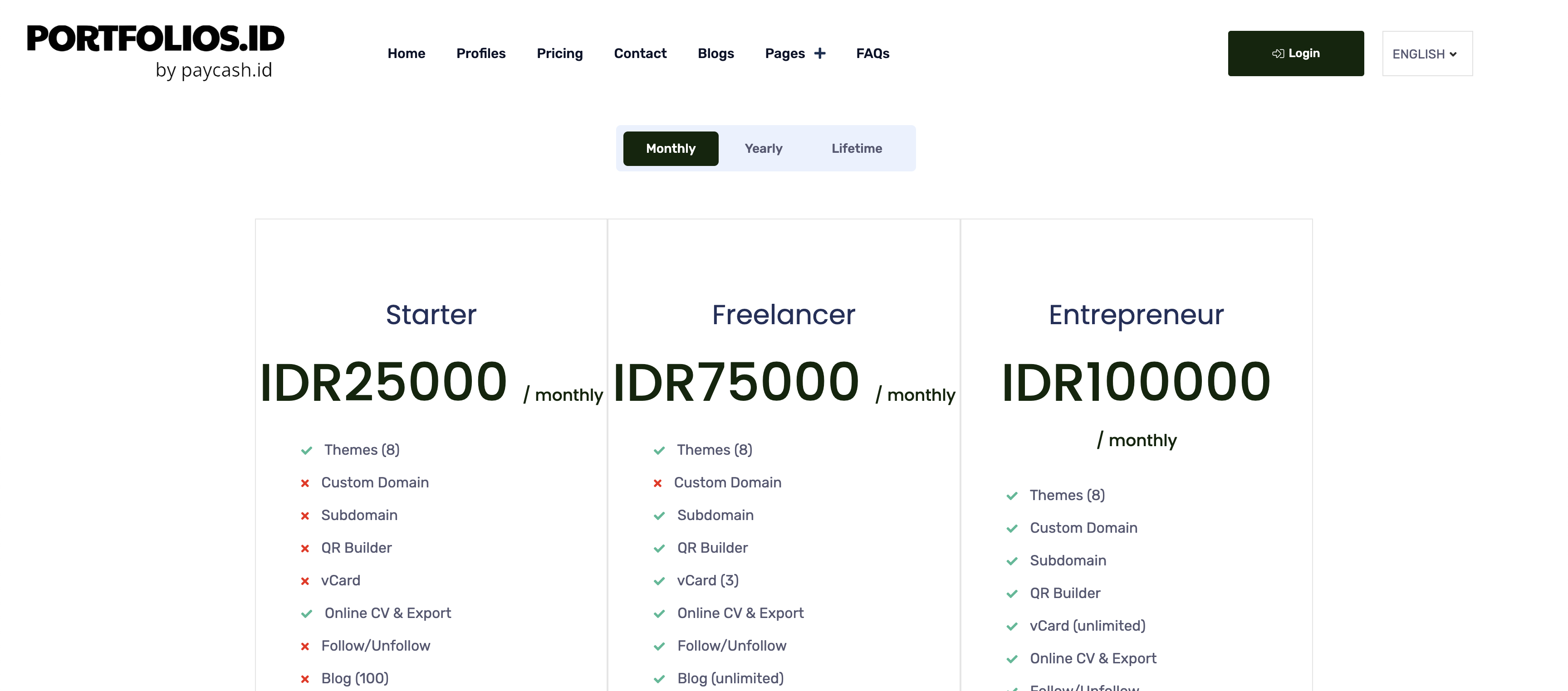
Task: Click the green check beside Starter Themes (8)
Action: pyautogui.click(x=306, y=450)
